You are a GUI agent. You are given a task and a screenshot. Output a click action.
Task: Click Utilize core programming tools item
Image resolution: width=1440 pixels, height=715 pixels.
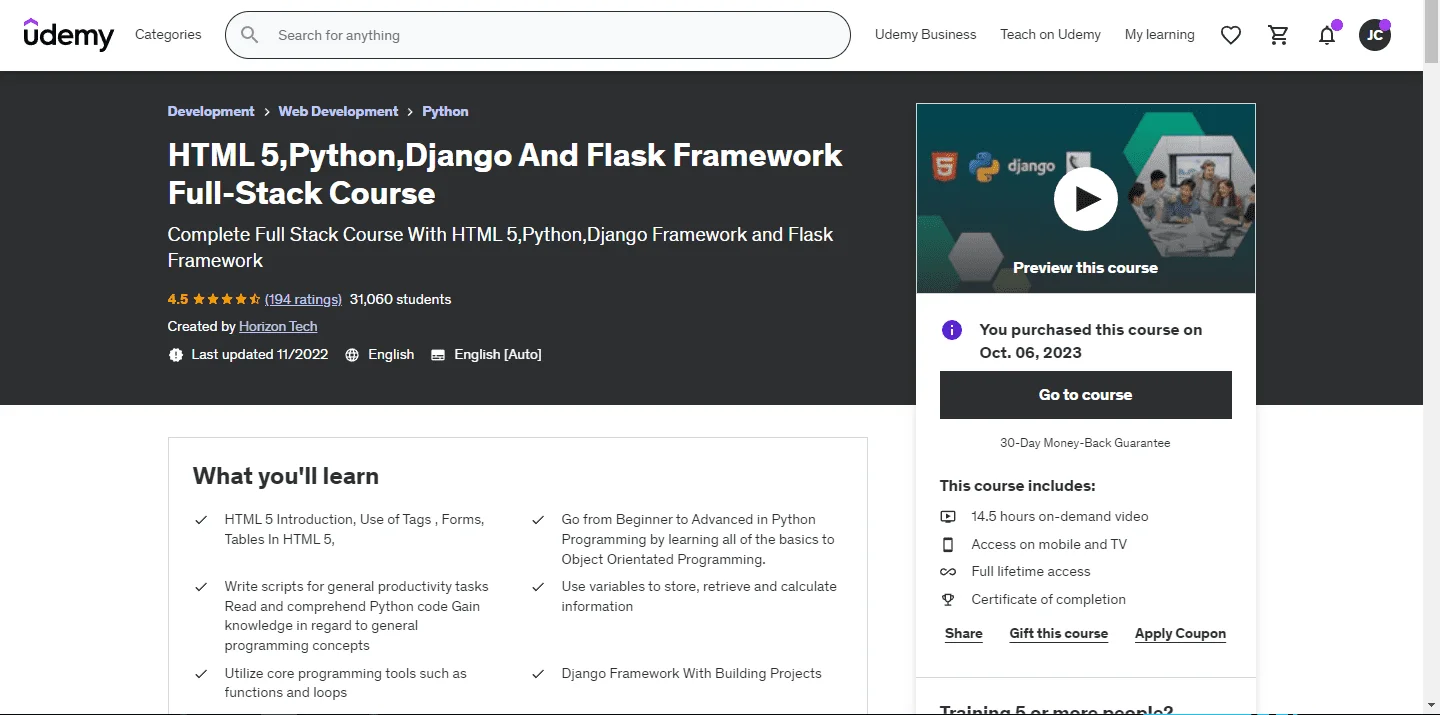tap(346, 684)
